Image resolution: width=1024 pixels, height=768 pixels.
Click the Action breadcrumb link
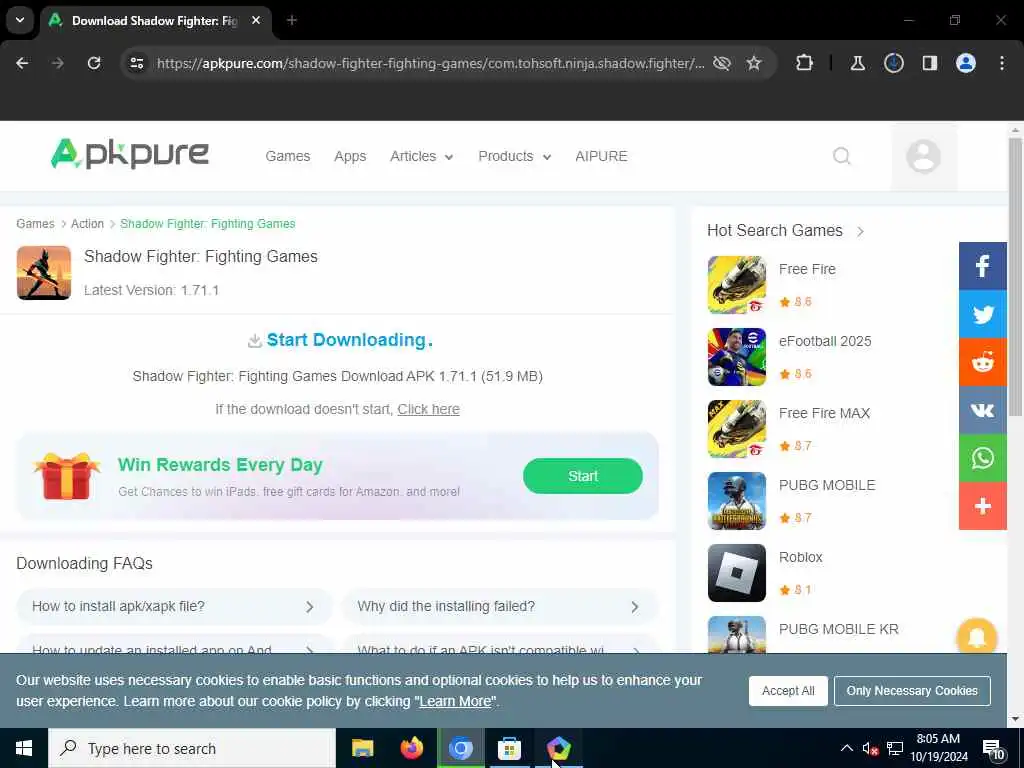[88, 223]
